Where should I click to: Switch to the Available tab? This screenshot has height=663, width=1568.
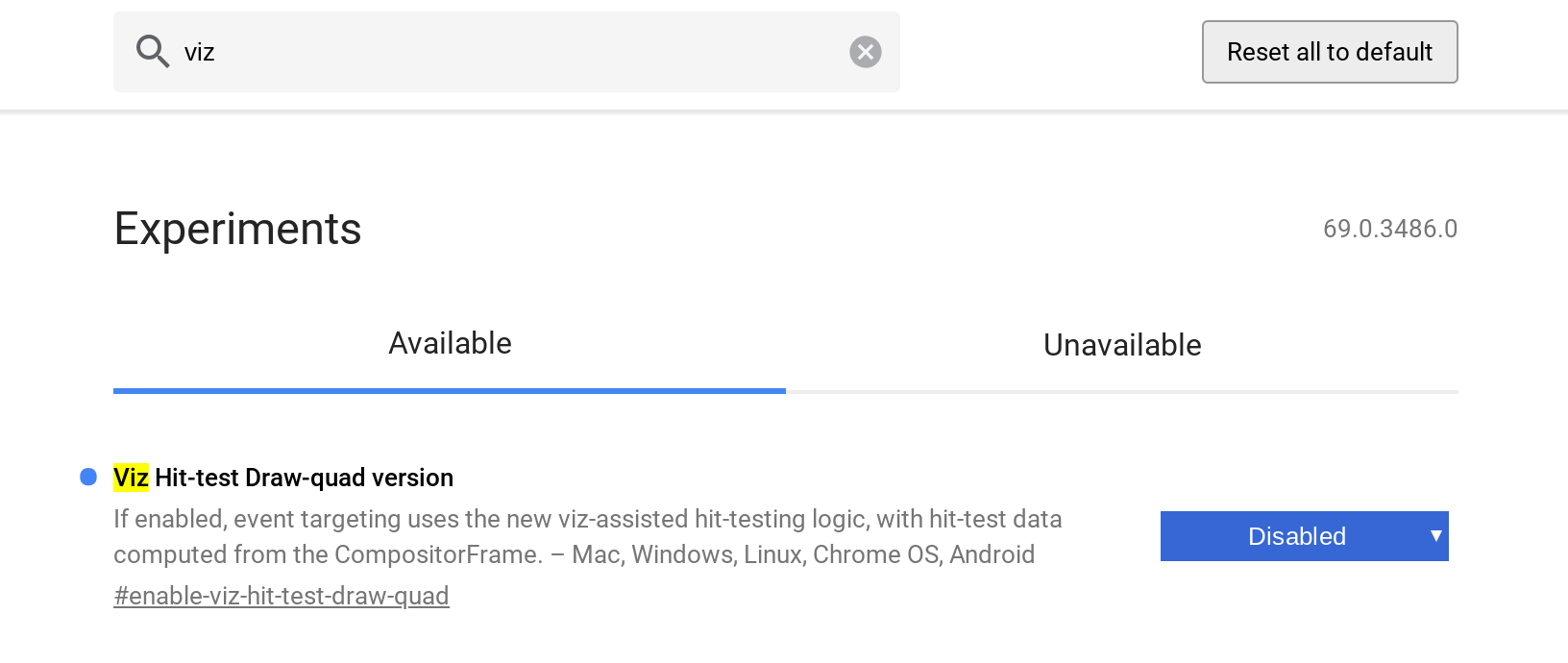click(450, 343)
